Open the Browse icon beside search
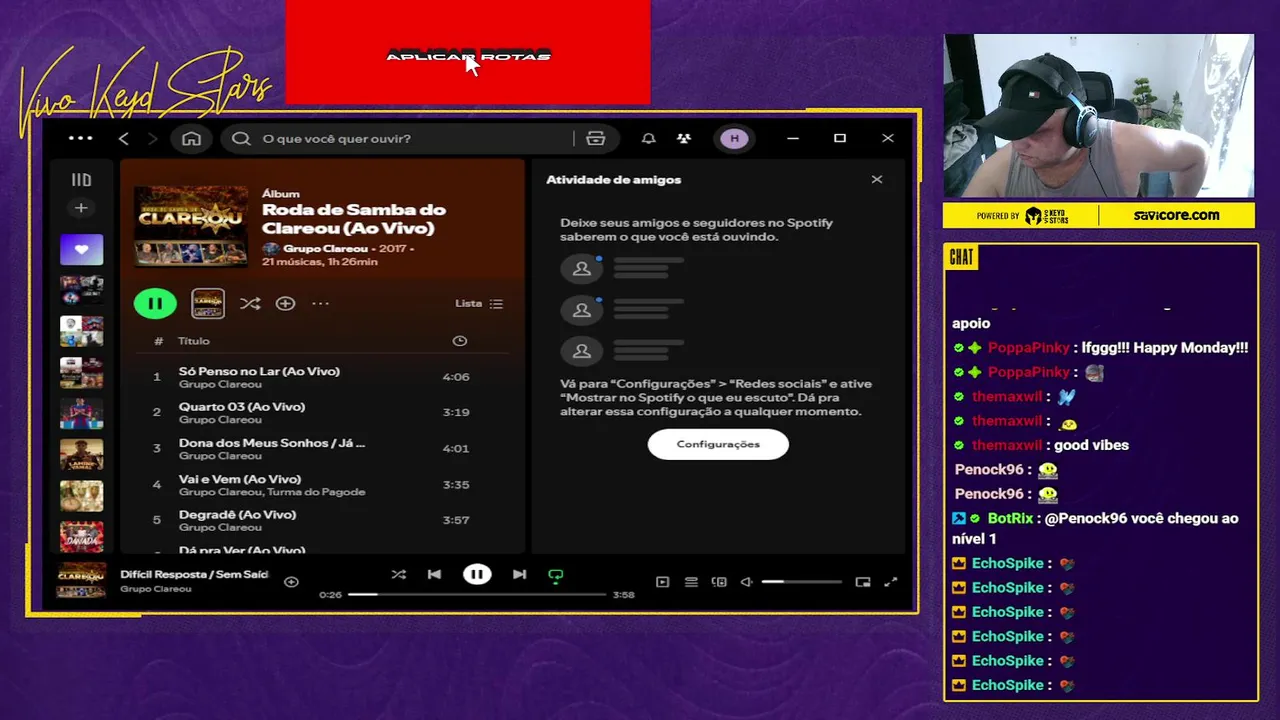1280x720 pixels. pos(596,139)
